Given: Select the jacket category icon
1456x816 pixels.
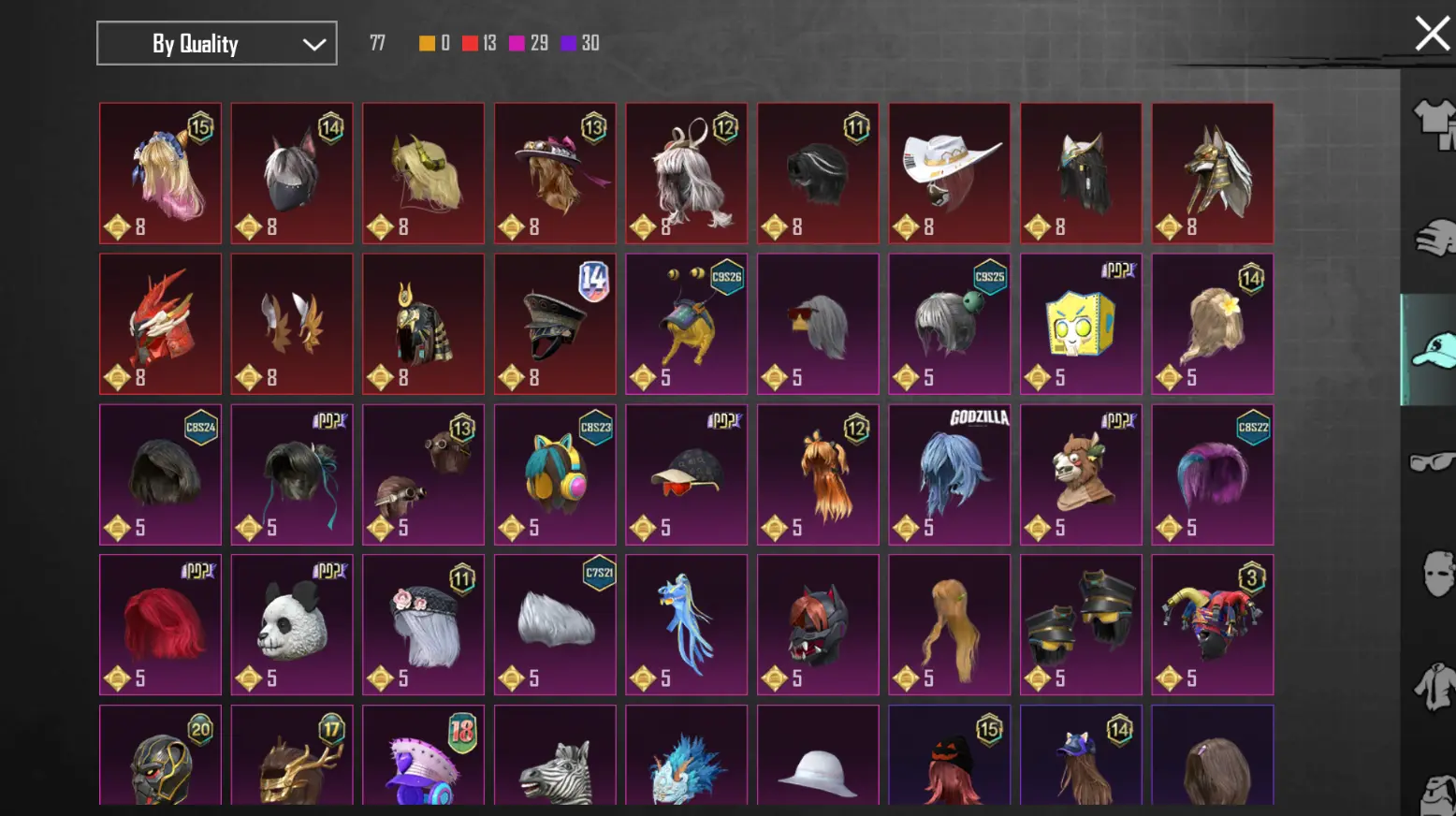Looking at the screenshot, I should (1434, 686).
